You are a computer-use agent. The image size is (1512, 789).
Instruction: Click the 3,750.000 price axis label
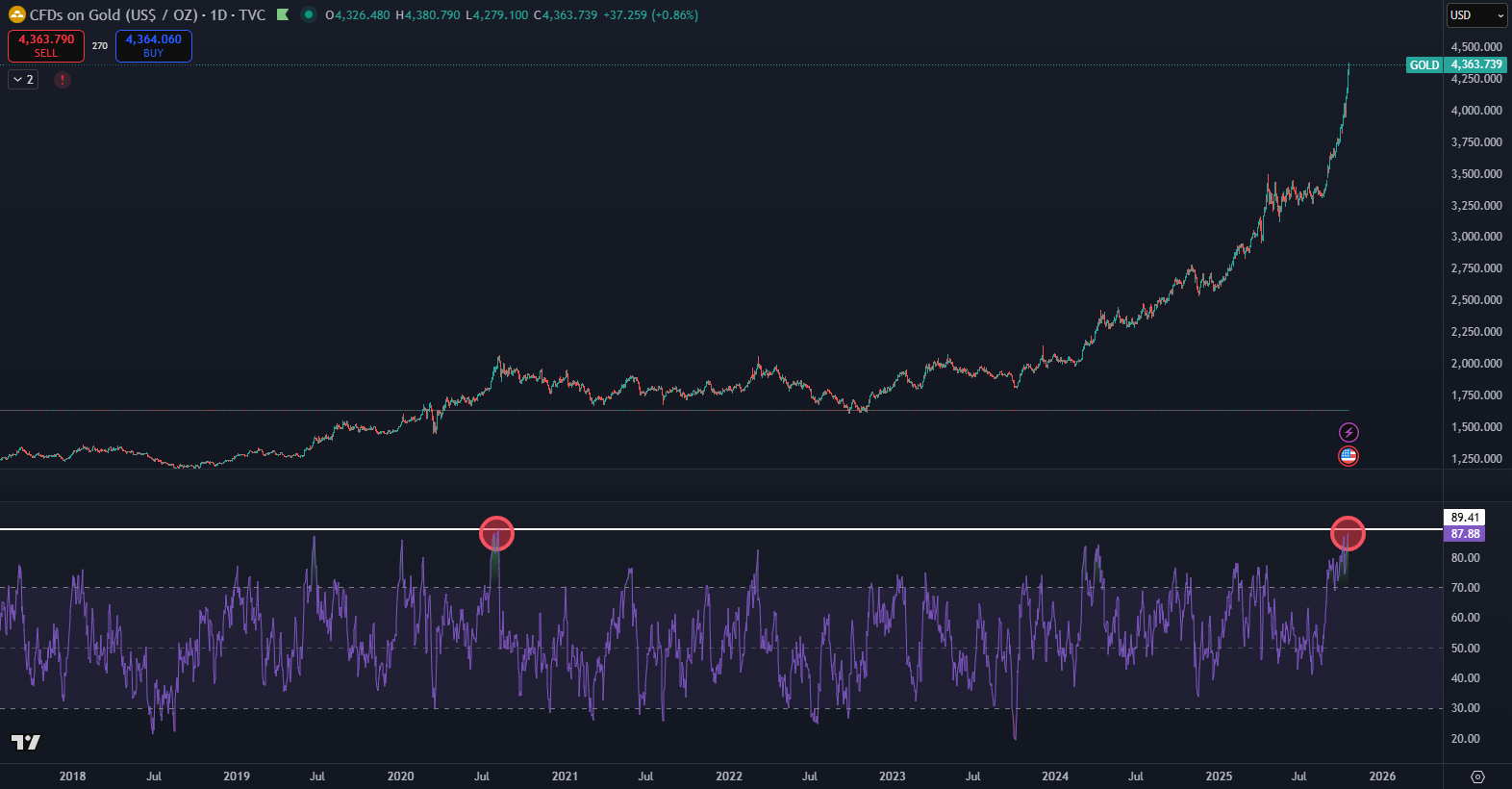pyautogui.click(x=1476, y=142)
